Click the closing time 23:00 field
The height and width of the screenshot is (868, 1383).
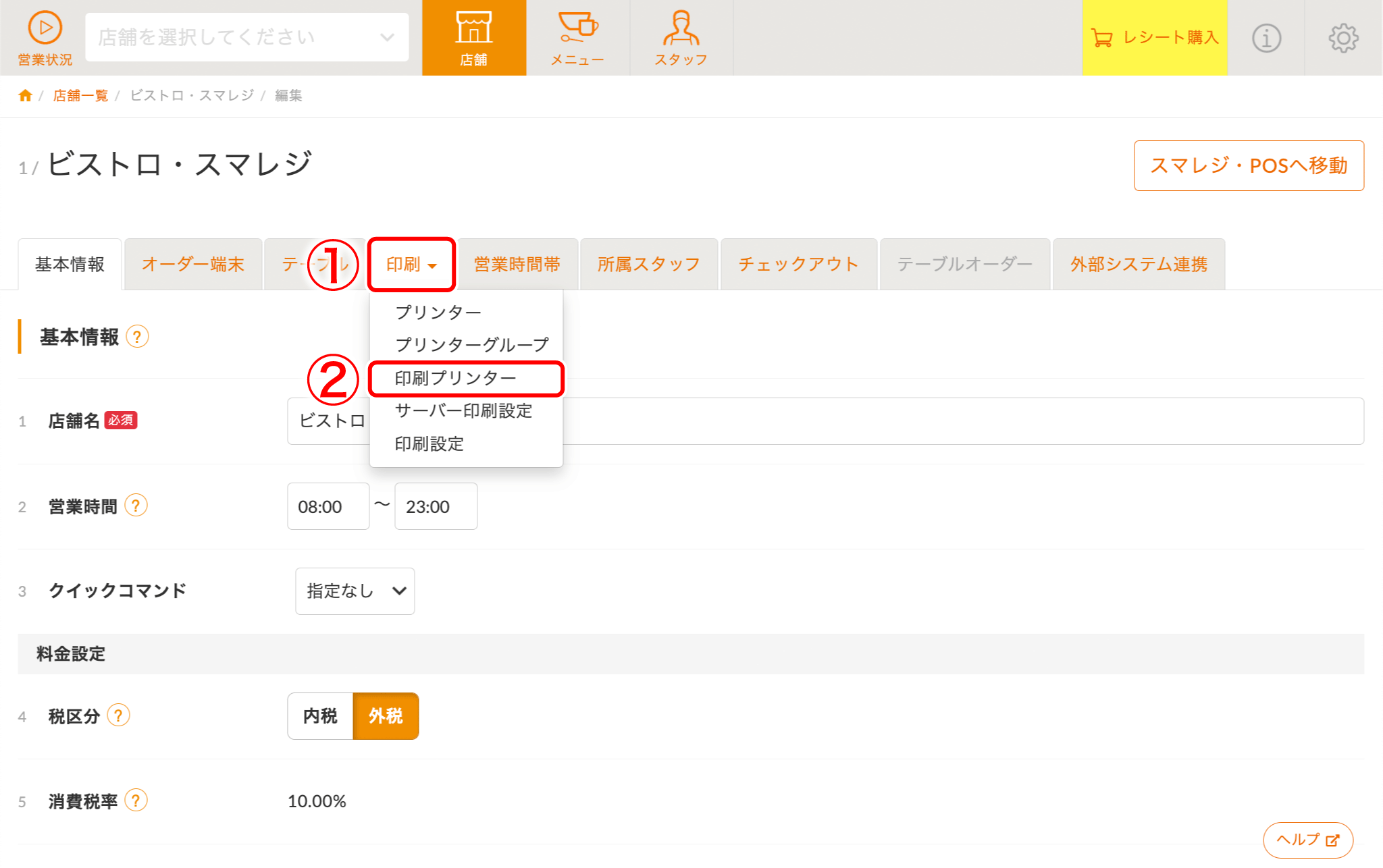[x=436, y=506]
